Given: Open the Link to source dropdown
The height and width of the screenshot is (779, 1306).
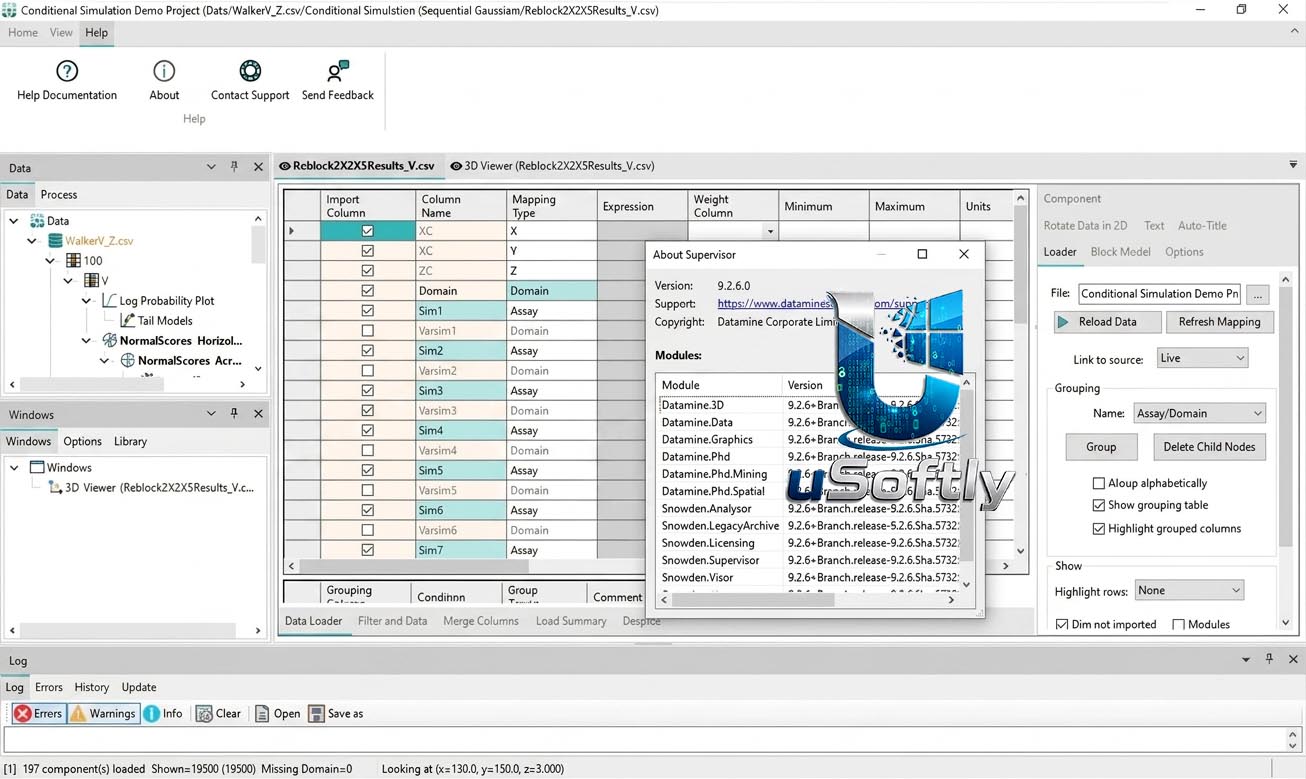Looking at the screenshot, I should point(1202,358).
